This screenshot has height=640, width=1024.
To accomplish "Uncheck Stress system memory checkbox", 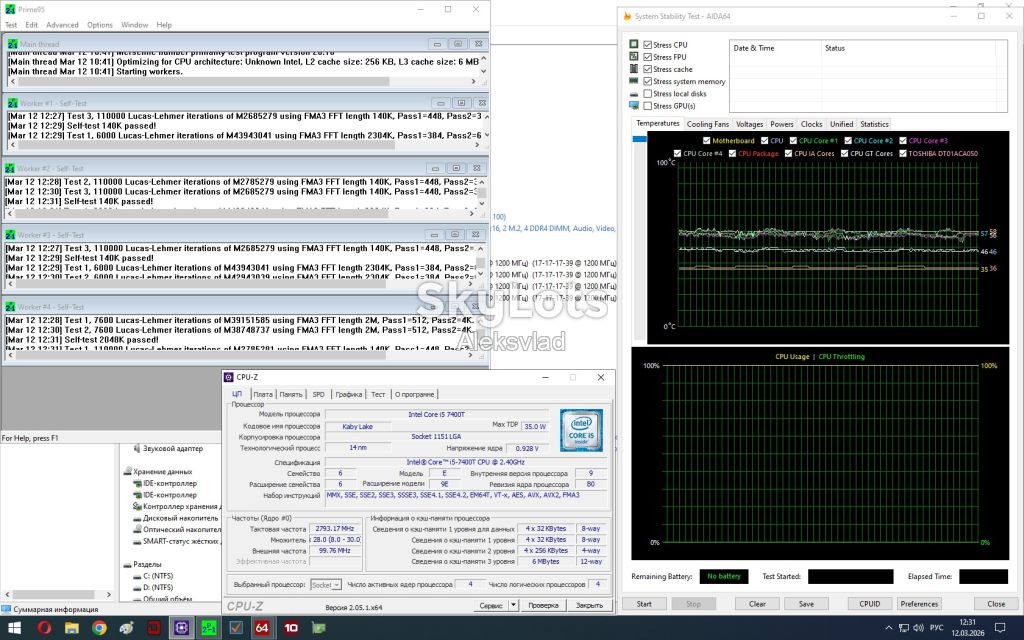I will pyautogui.click(x=647, y=81).
